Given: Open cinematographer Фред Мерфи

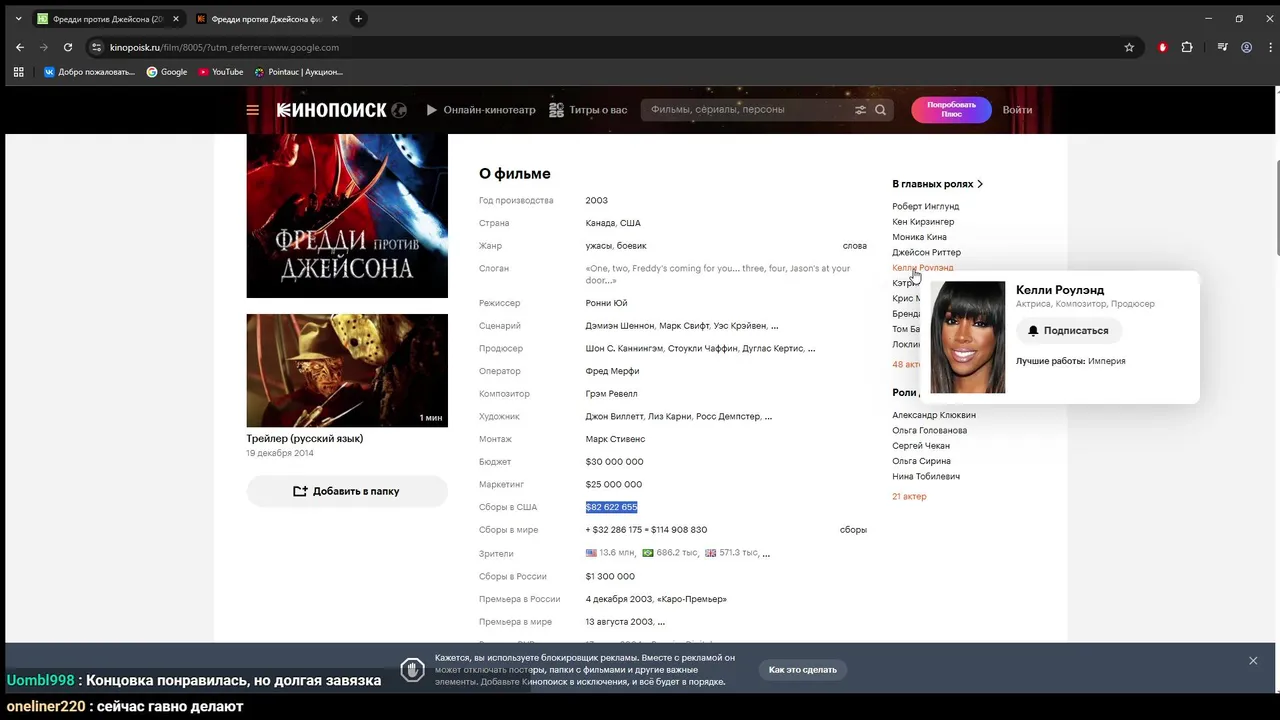Looking at the screenshot, I should [x=612, y=371].
